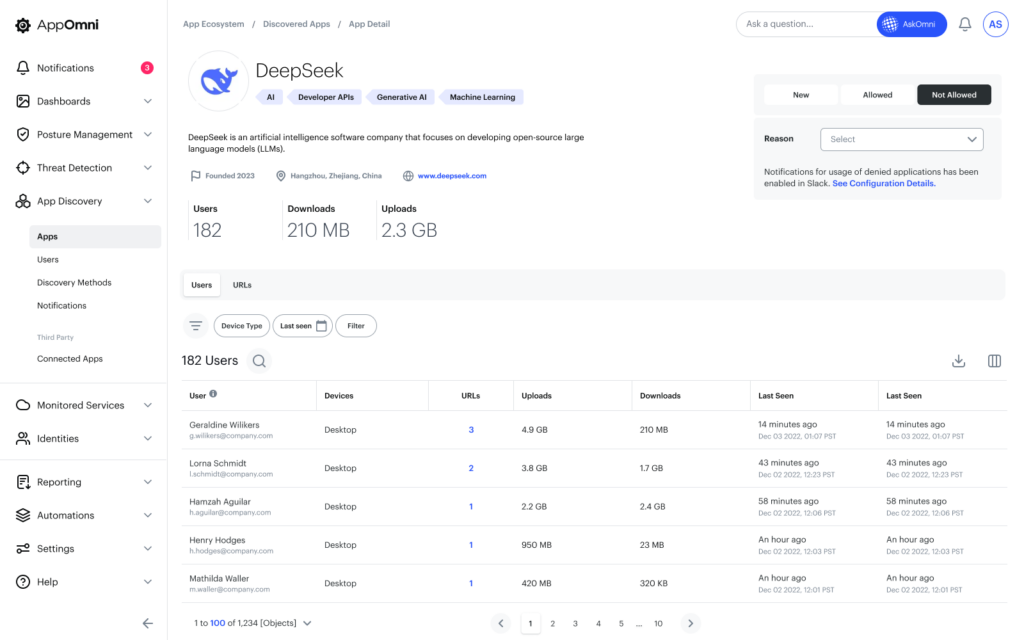
Task: Open the Reason Select dropdown
Action: click(x=902, y=139)
